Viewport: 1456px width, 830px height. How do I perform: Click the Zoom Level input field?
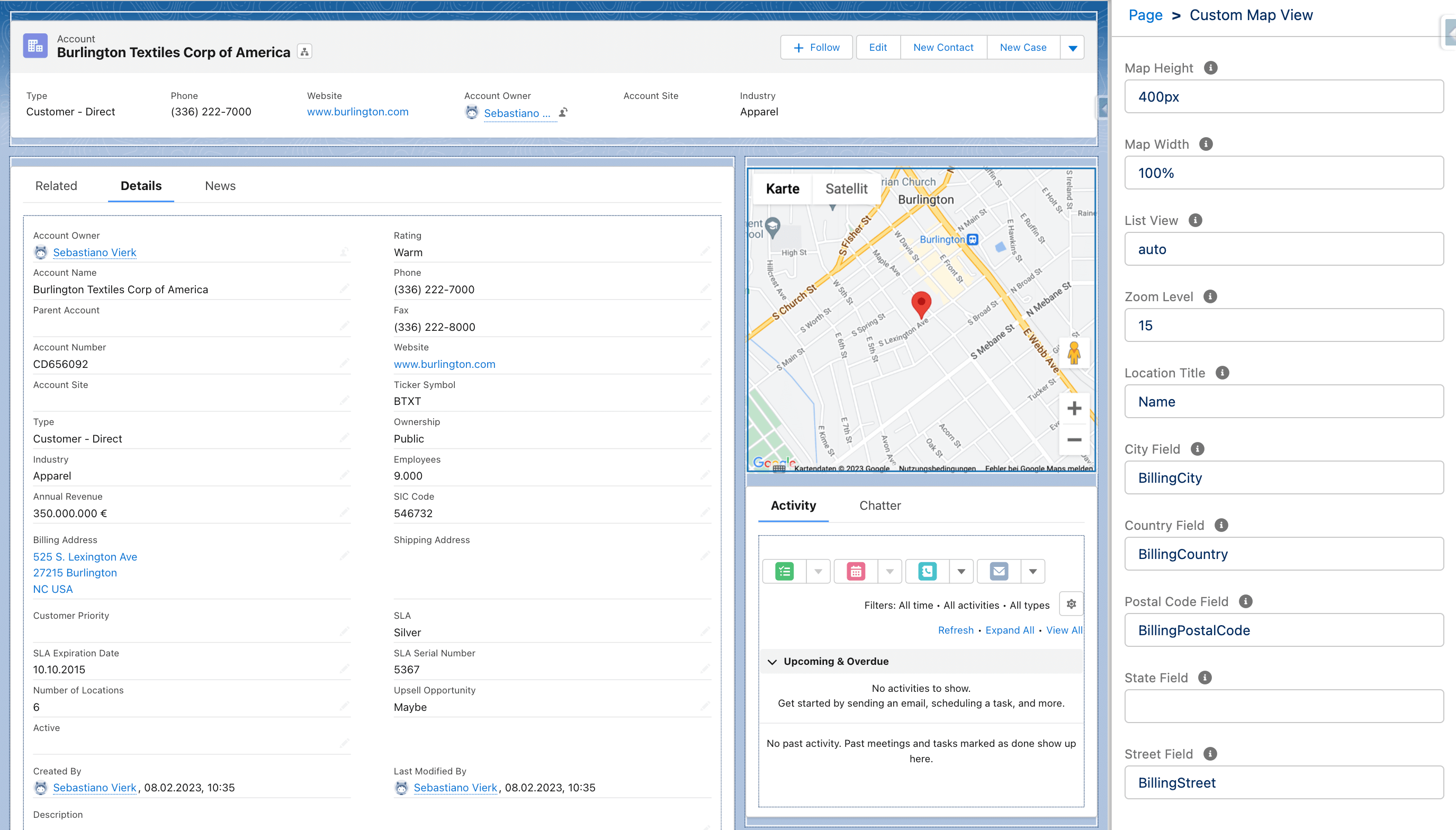pos(1284,325)
